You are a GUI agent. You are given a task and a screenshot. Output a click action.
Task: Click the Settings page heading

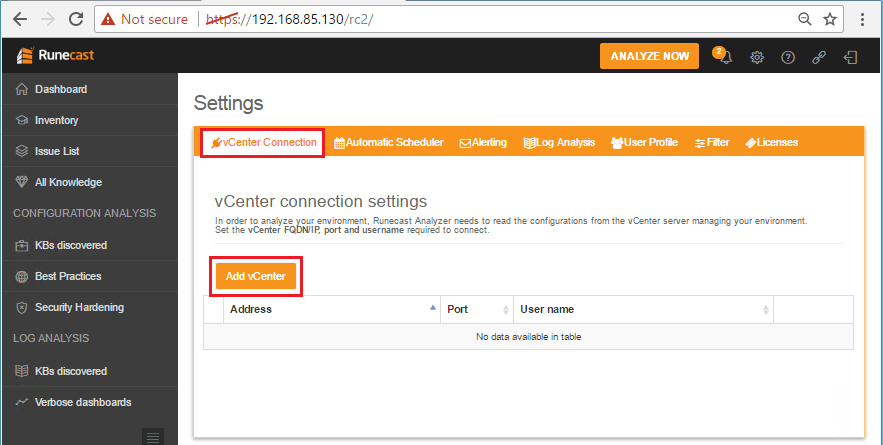pos(228,104)
